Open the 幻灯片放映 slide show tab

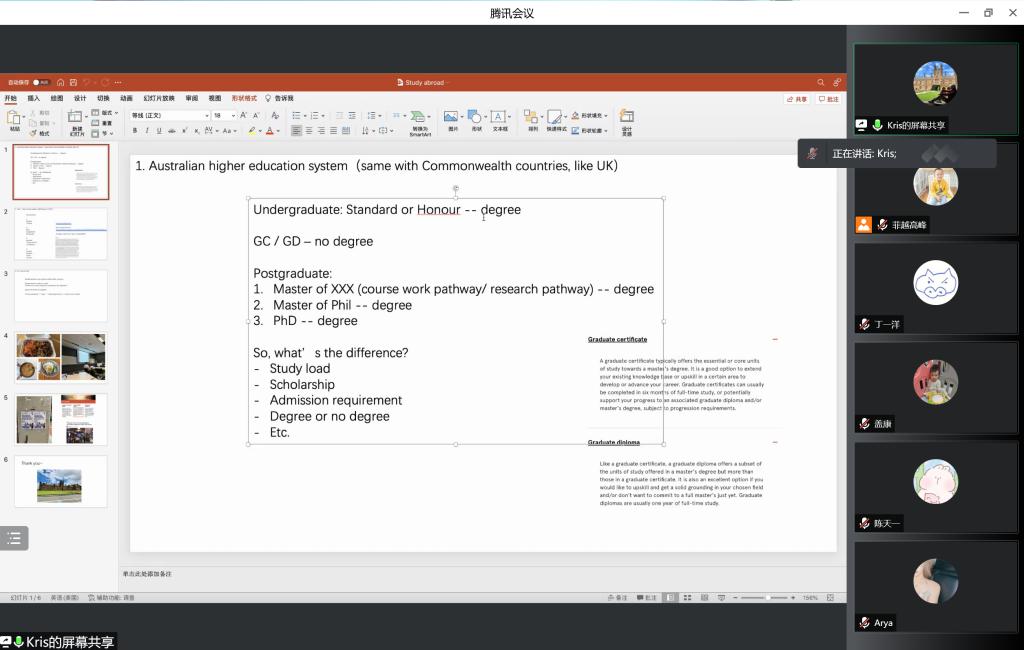[x=159, y=98]
